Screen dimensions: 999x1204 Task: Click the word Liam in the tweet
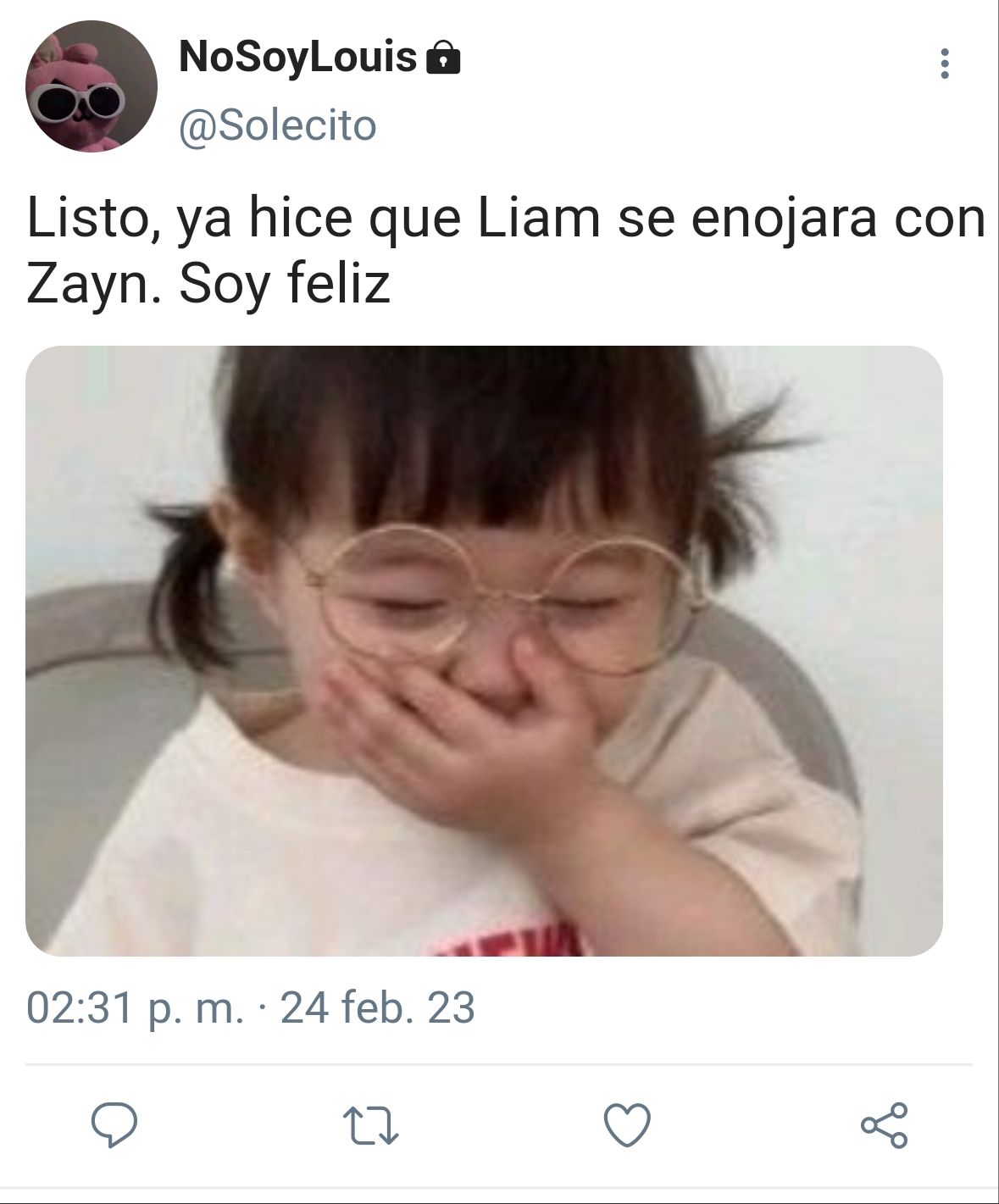click(539, 218)
